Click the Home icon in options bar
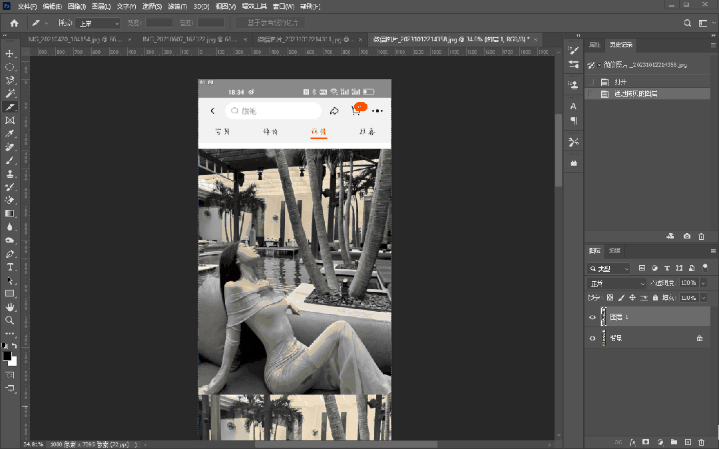The width and height of the screenshot is (719, 449). (14, 23)
